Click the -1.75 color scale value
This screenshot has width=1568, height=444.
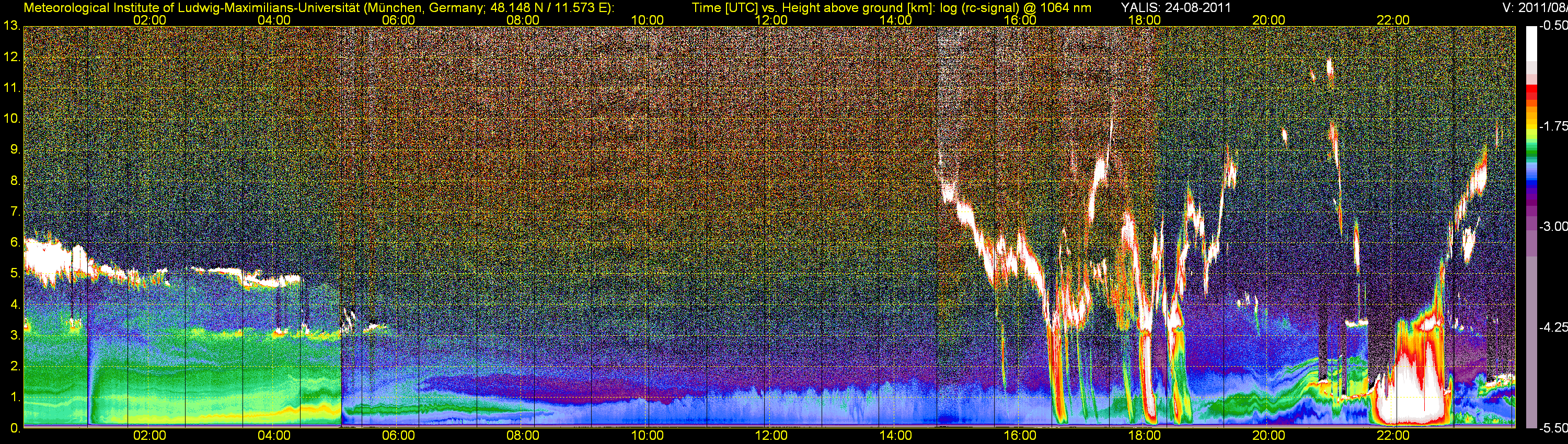click(x=1553, y=126)
